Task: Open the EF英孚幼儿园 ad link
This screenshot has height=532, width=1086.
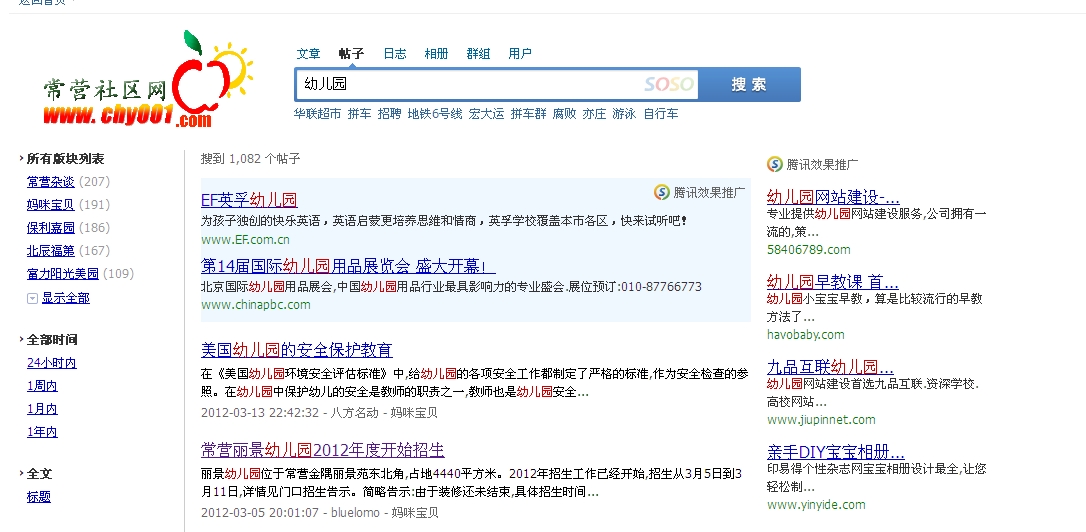Action: 249,200
